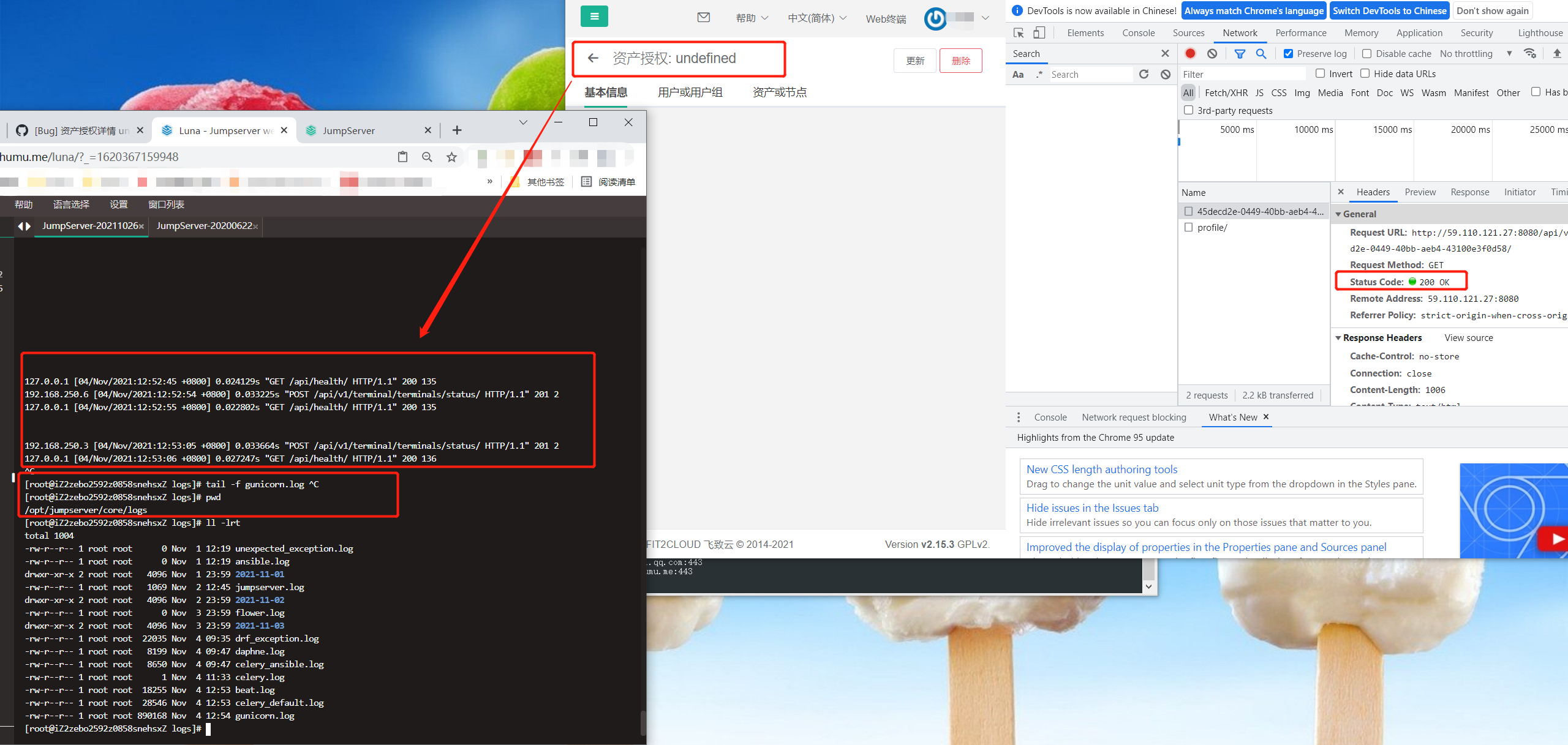Open the network filter funnel icon
The image size is (1568, 745).
point(1240,53)
